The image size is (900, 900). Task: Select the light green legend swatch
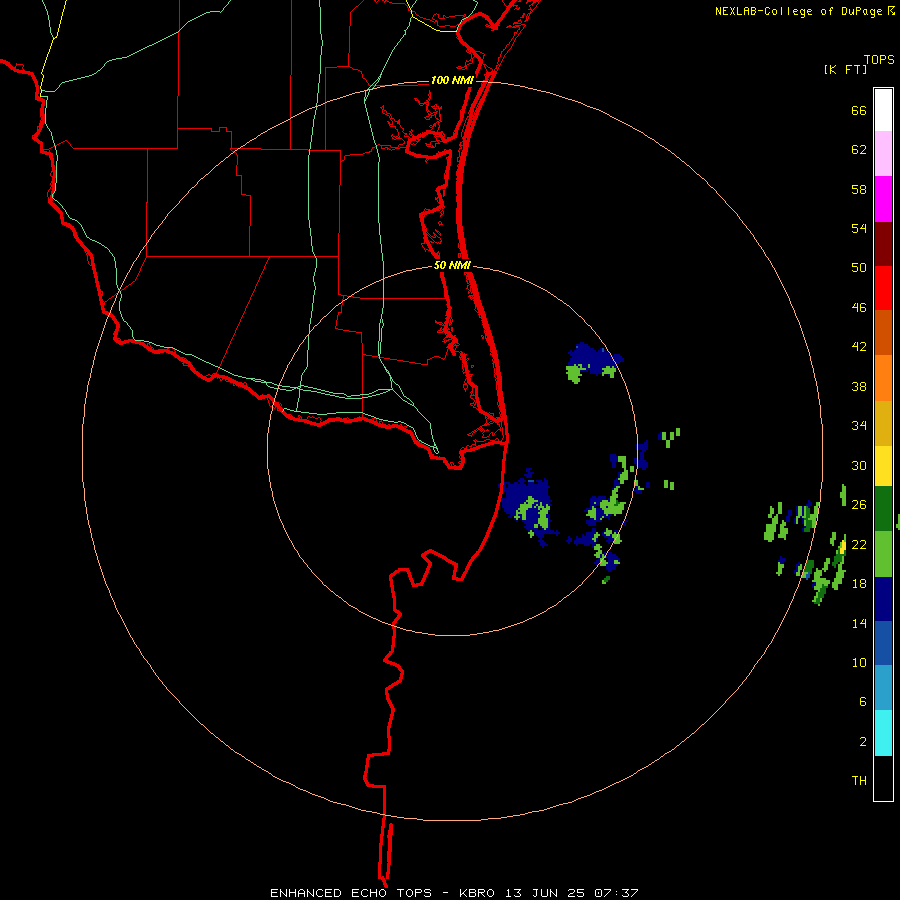tap(883, 554)
